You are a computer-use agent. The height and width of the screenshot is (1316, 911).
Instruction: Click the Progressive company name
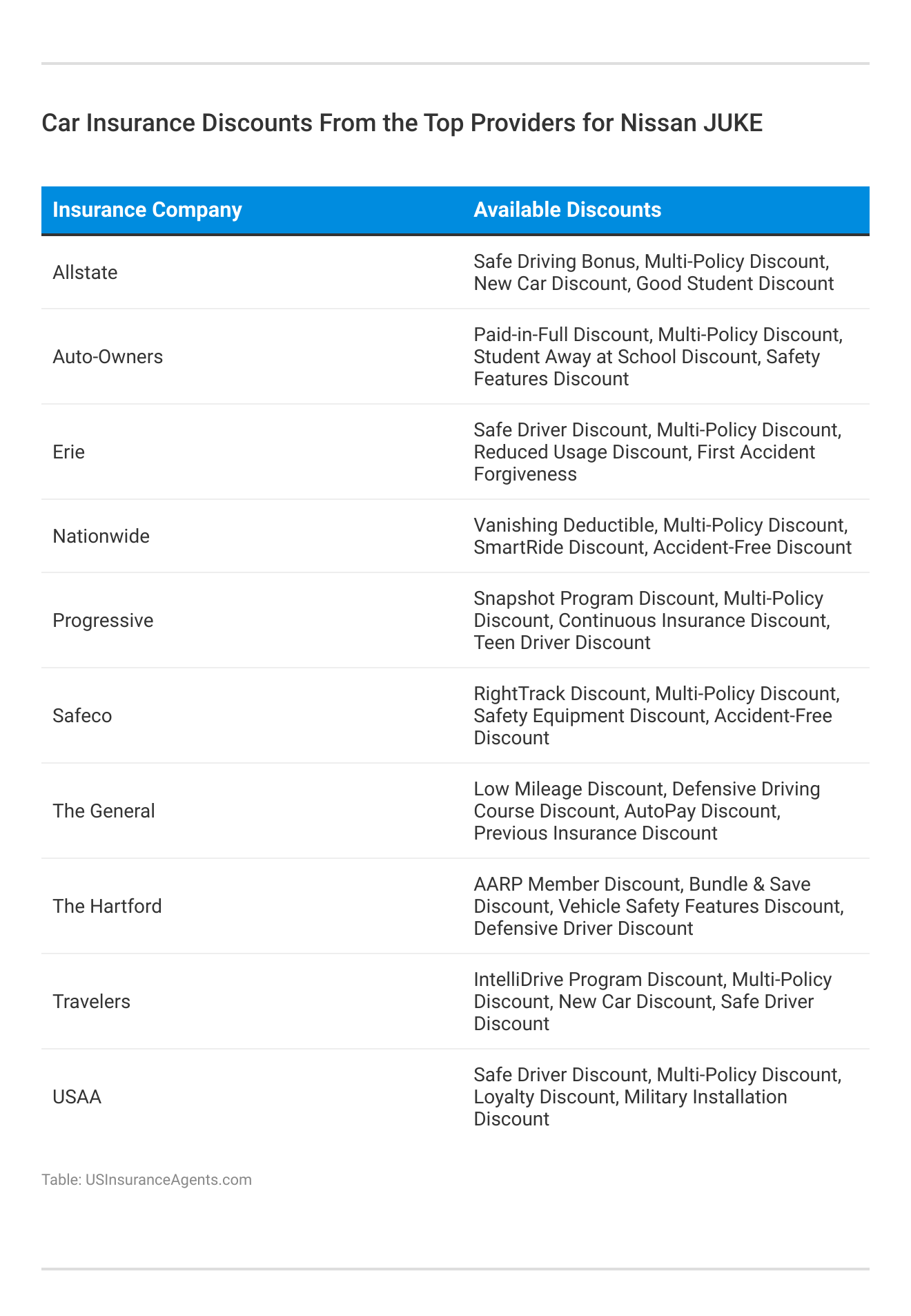103,621
